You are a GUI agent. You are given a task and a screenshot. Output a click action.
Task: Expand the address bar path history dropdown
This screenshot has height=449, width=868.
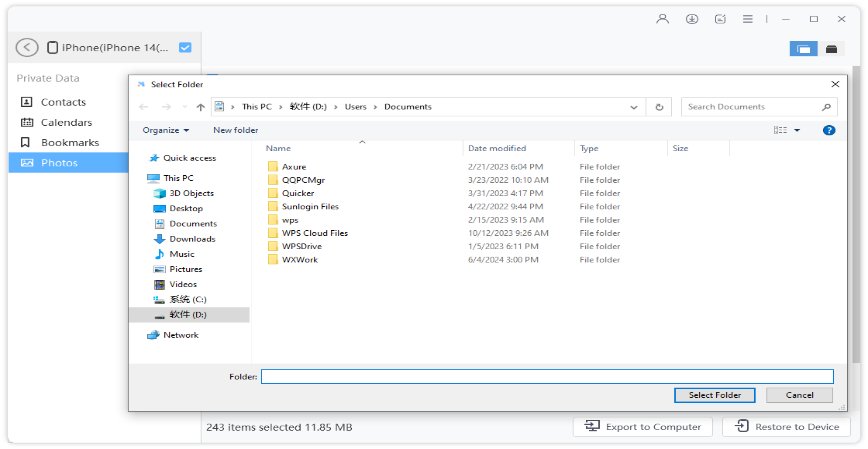click(635, 107)
